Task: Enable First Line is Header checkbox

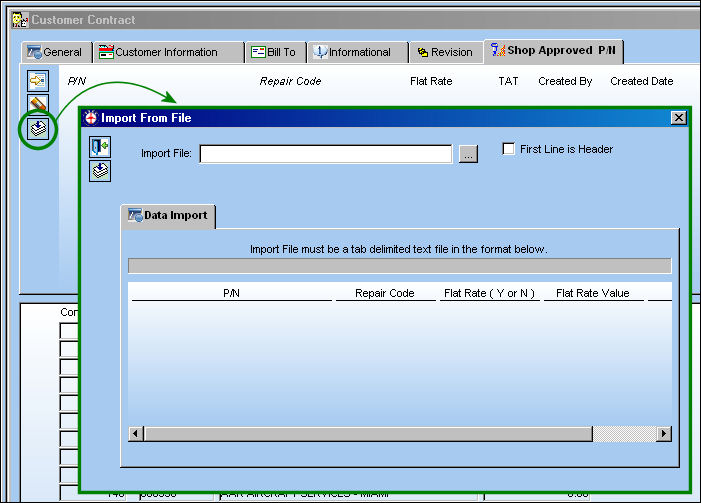Action: coord(508,148)
